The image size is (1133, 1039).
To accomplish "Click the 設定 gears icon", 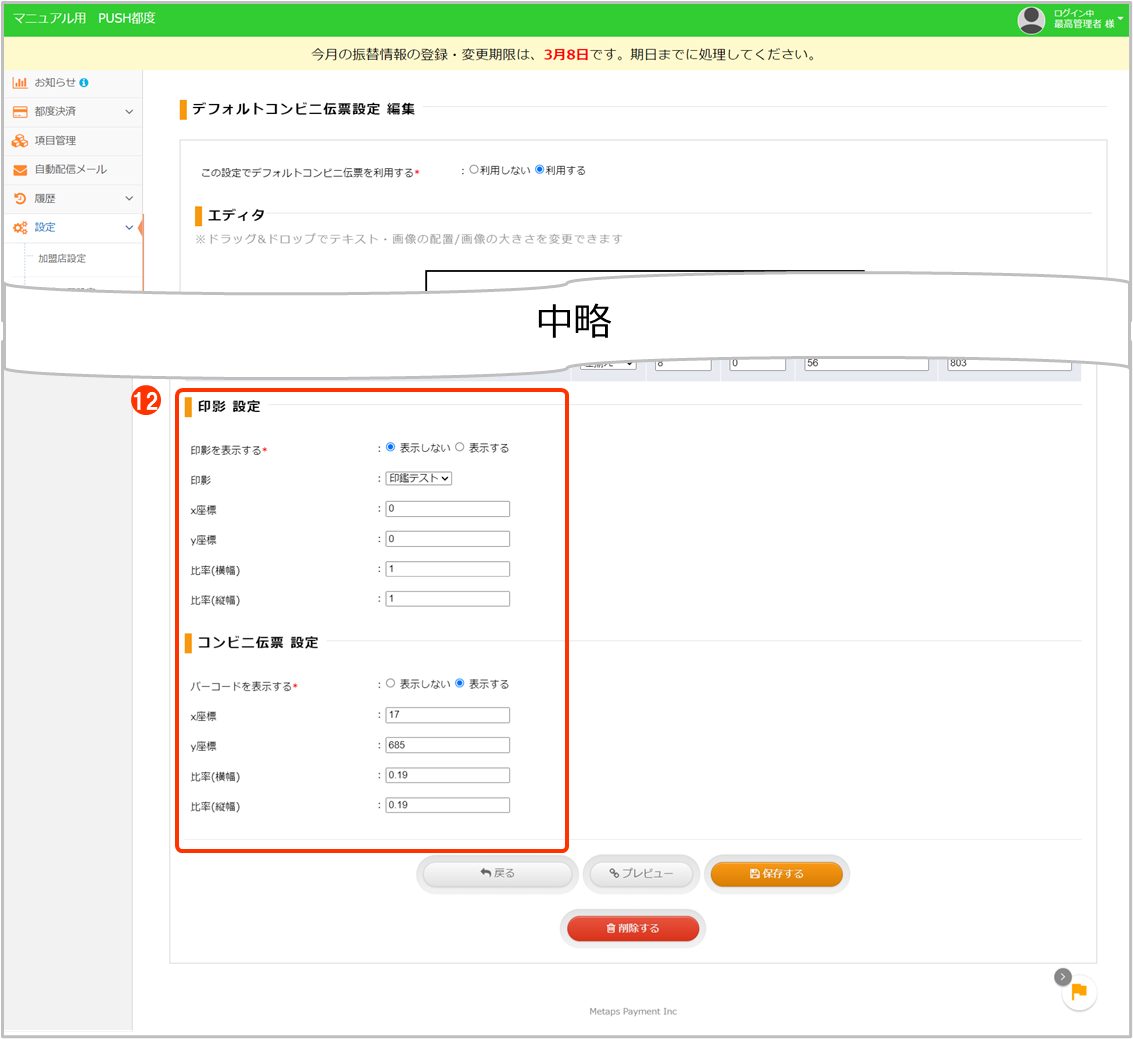I will coord(20,228).
